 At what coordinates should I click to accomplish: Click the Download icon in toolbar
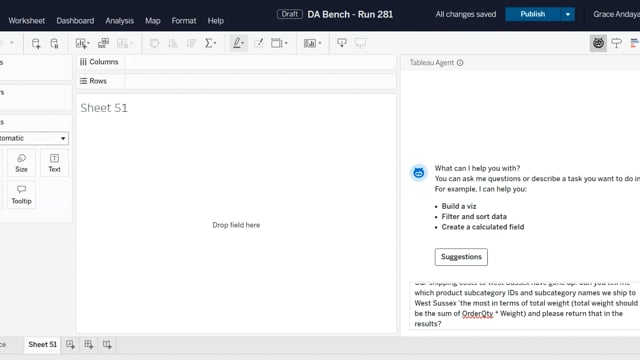[342, 43]
